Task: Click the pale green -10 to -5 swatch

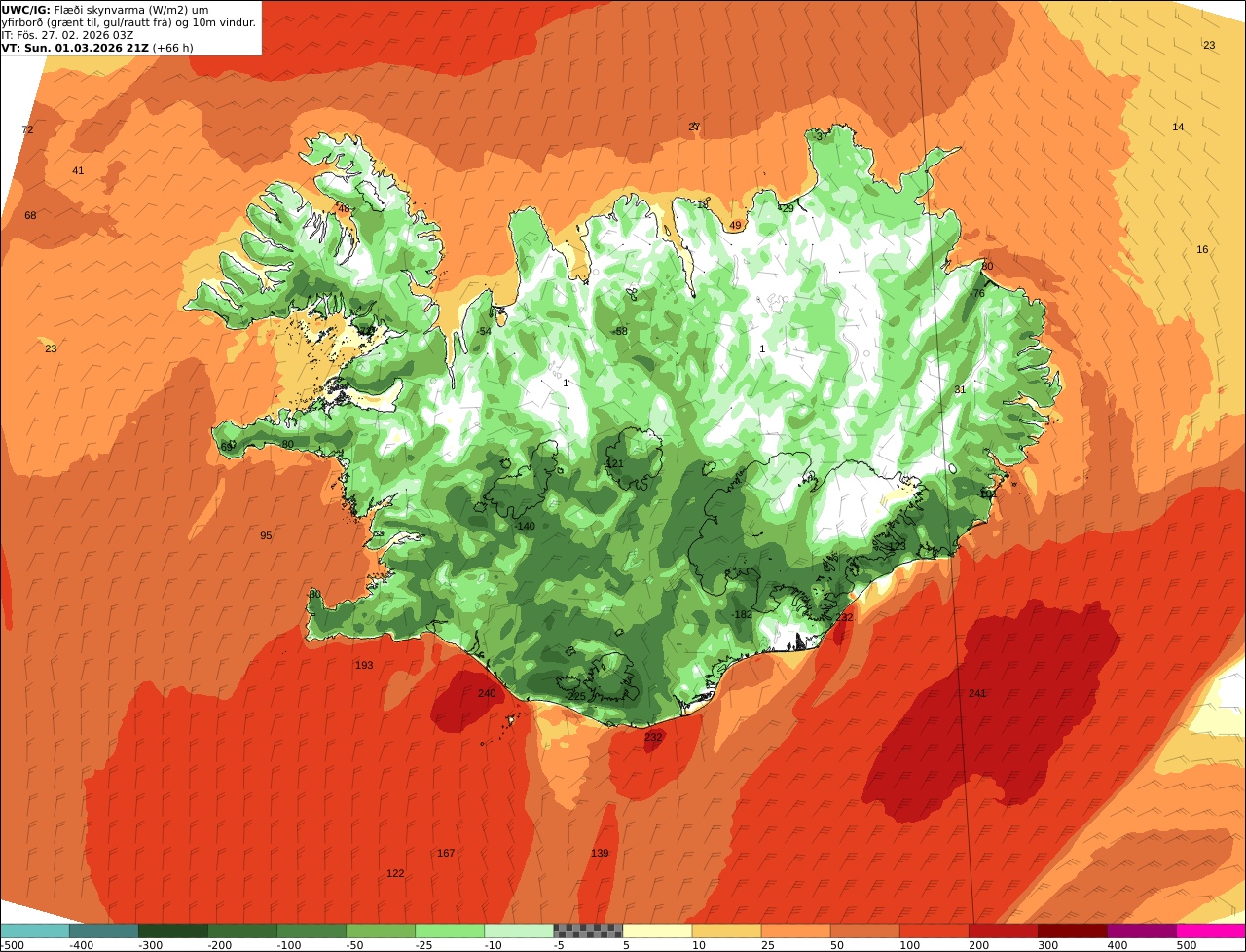Action: [x=518, y=931]
